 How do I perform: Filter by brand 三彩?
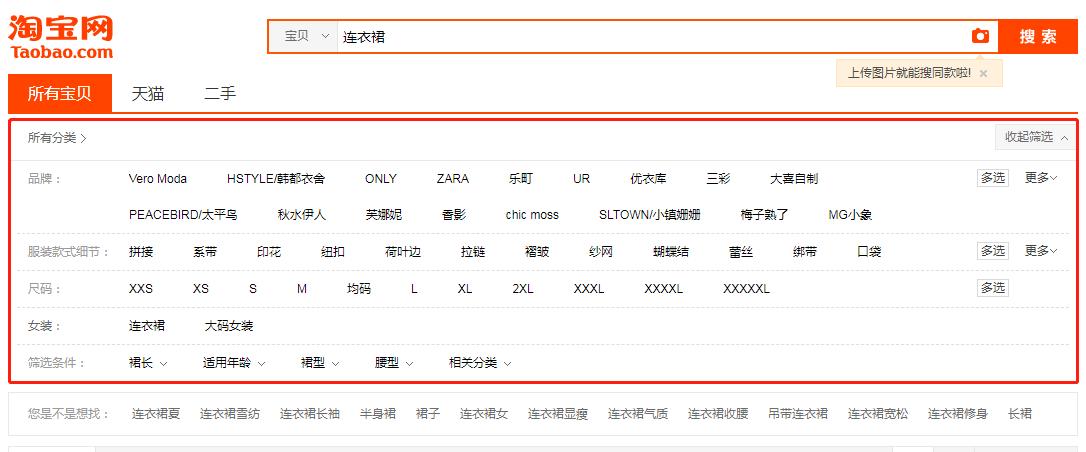(x=718, y=179)
